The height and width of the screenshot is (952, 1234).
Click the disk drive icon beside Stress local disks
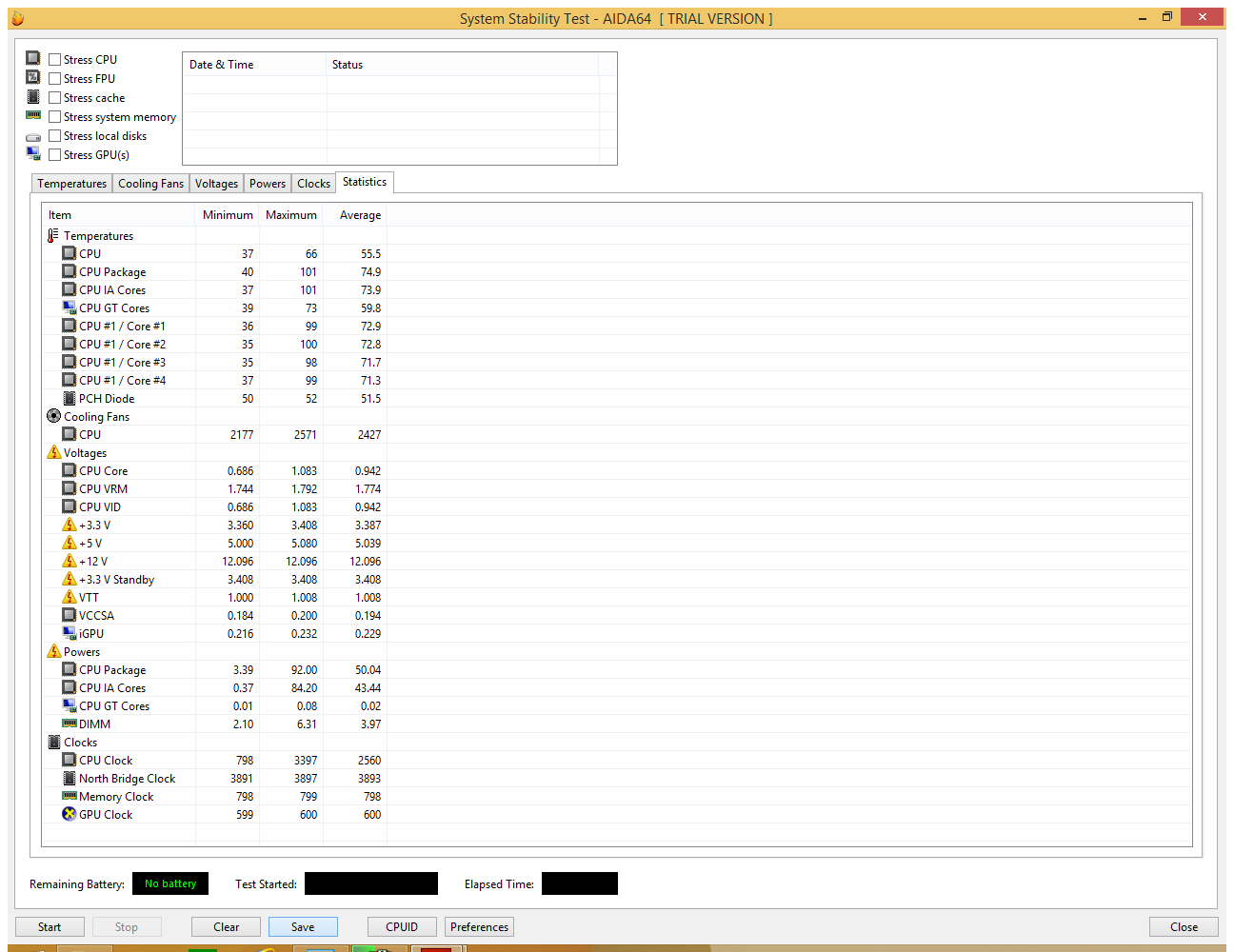(x=33, y=136)
